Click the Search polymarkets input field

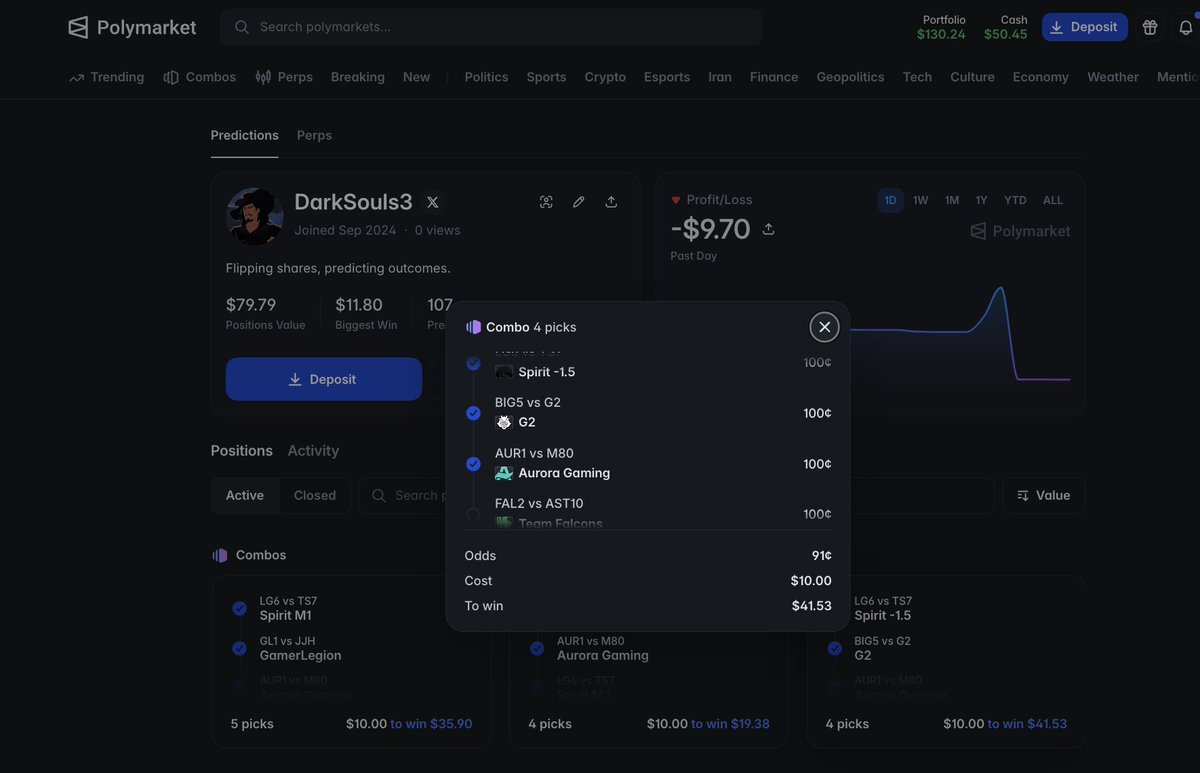point(491,27)
